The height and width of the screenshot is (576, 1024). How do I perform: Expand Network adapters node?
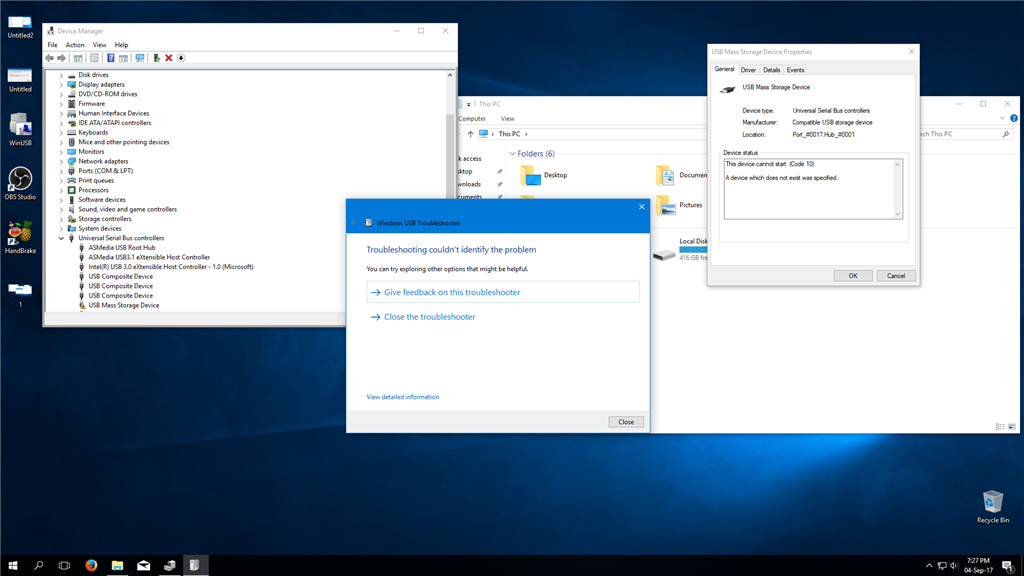tap(61, 161)
